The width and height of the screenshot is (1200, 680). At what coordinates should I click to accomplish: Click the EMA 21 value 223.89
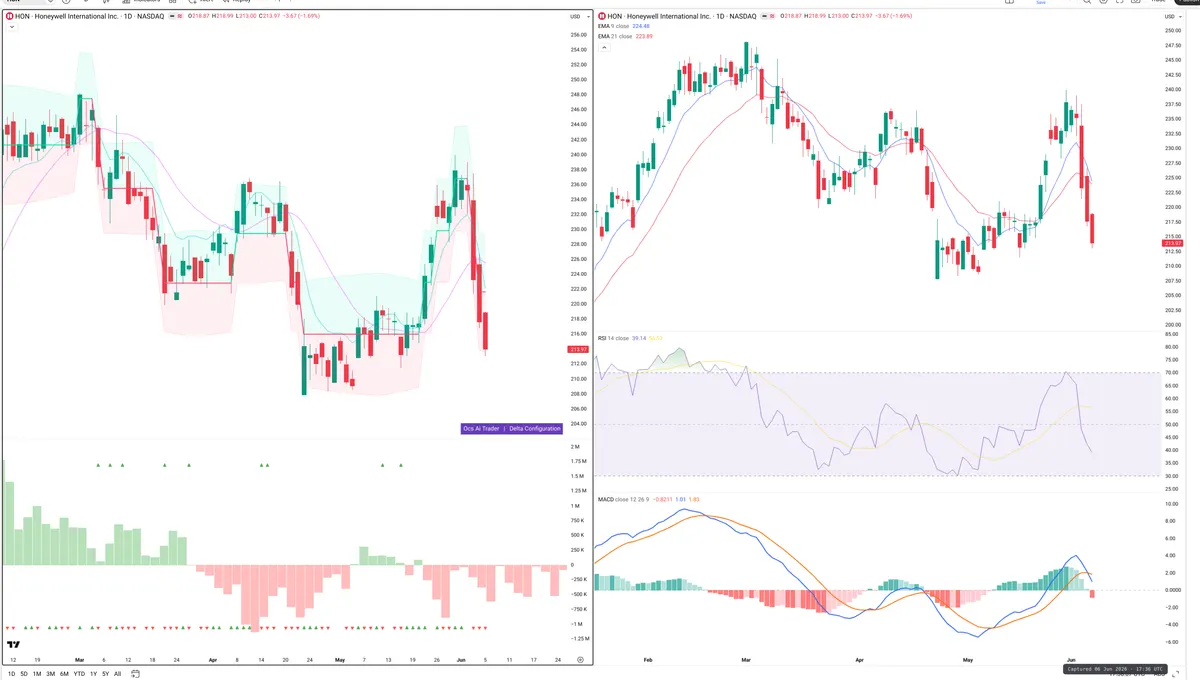643,37
